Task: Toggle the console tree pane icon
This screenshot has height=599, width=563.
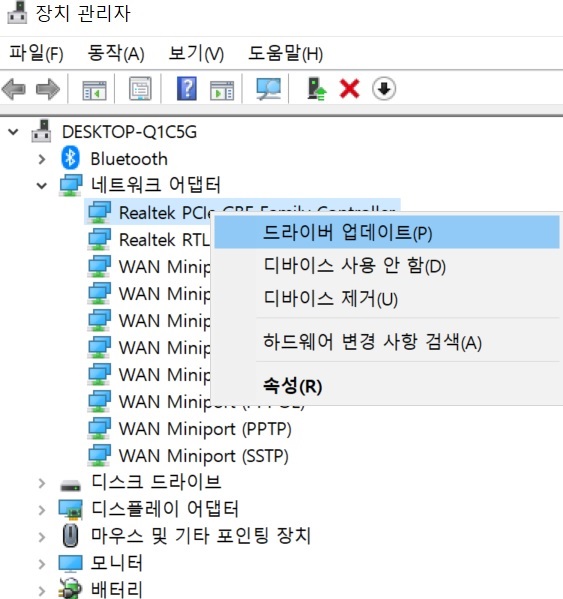Action: [x=94, y=90]
